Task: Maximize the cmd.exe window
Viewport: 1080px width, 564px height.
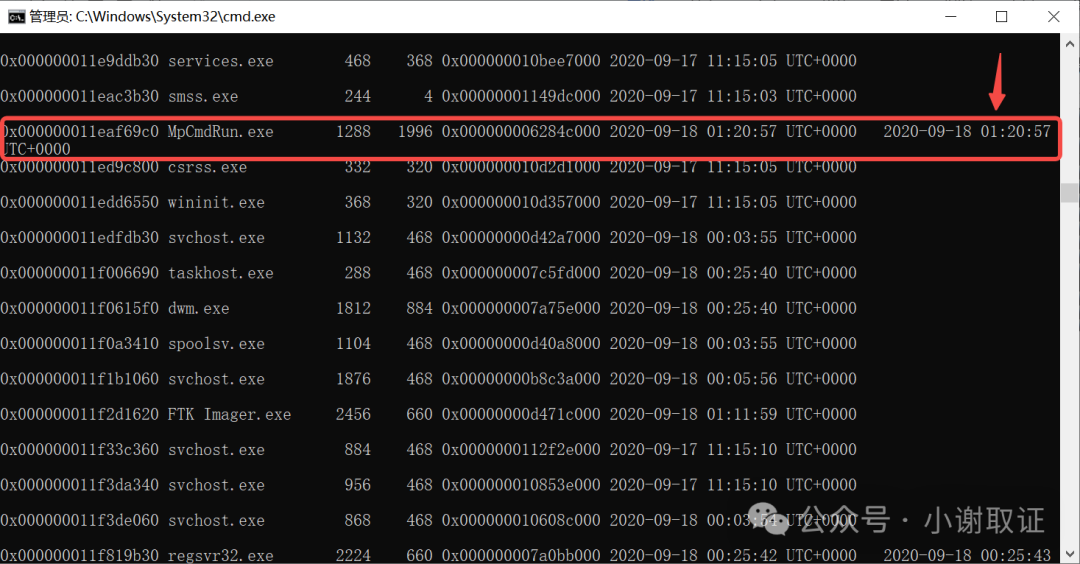Action: (x=1001, y=17)
